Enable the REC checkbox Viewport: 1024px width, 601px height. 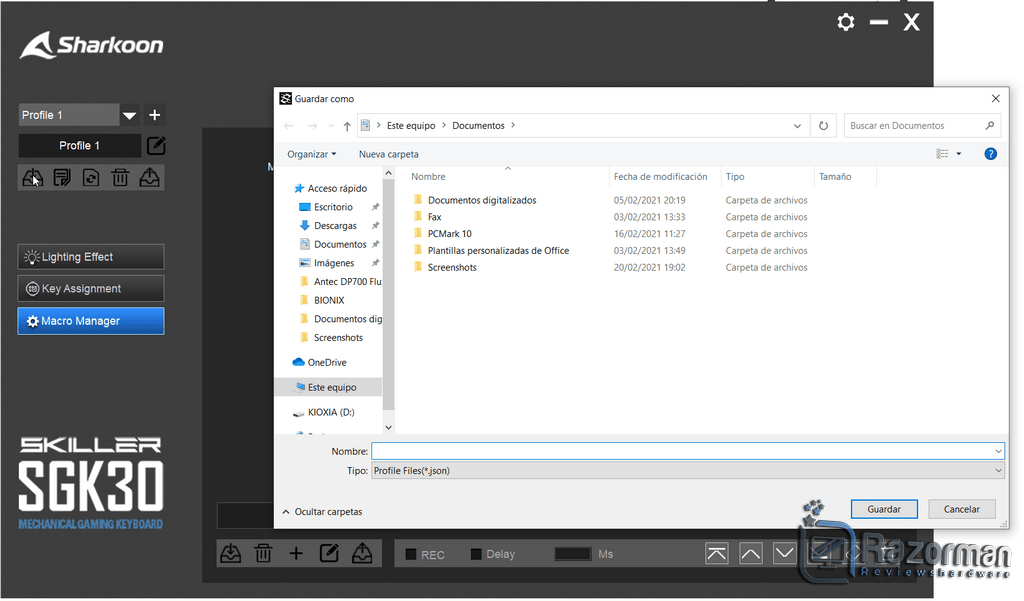click(411, 554)
